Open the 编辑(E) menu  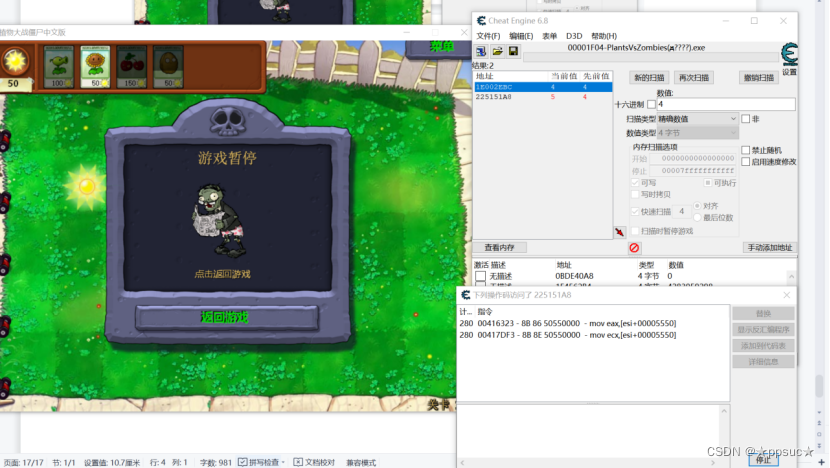click(x=521, y=36)
